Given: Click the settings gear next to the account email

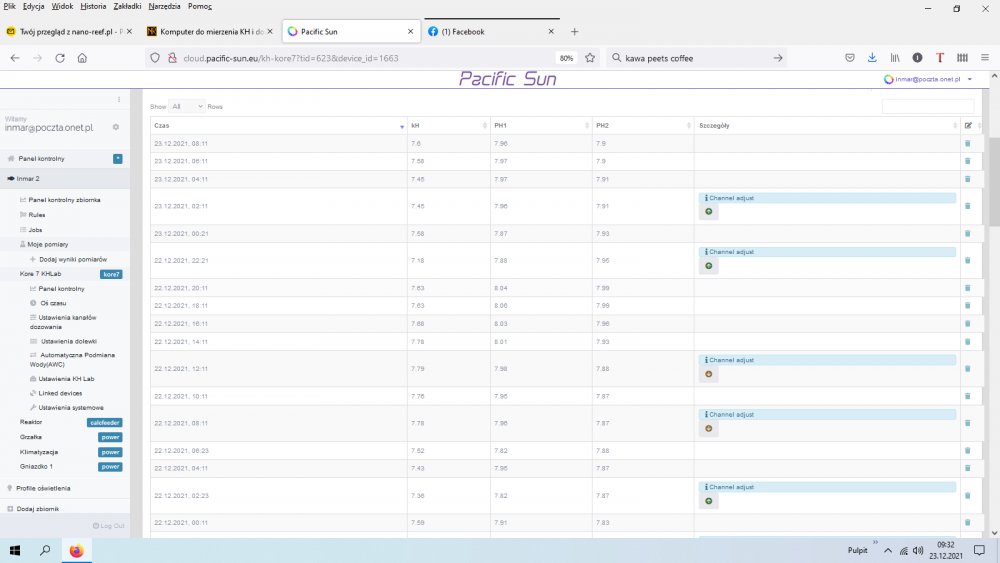Looking at the screenshot, I should point(116,127).
